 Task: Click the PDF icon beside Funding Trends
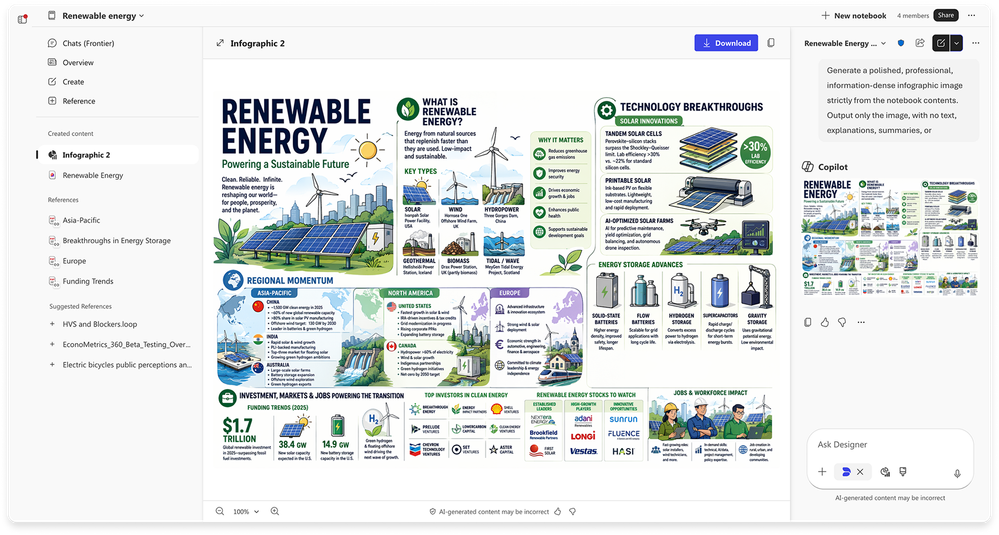pos(54,282)
